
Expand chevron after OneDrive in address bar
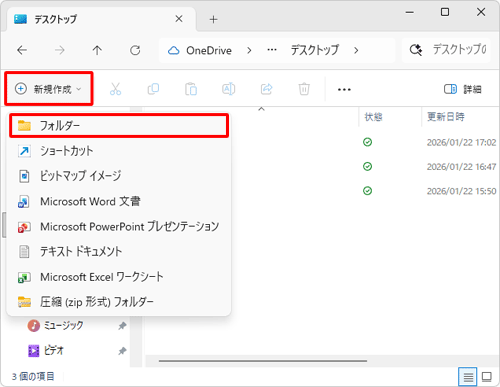249,51
